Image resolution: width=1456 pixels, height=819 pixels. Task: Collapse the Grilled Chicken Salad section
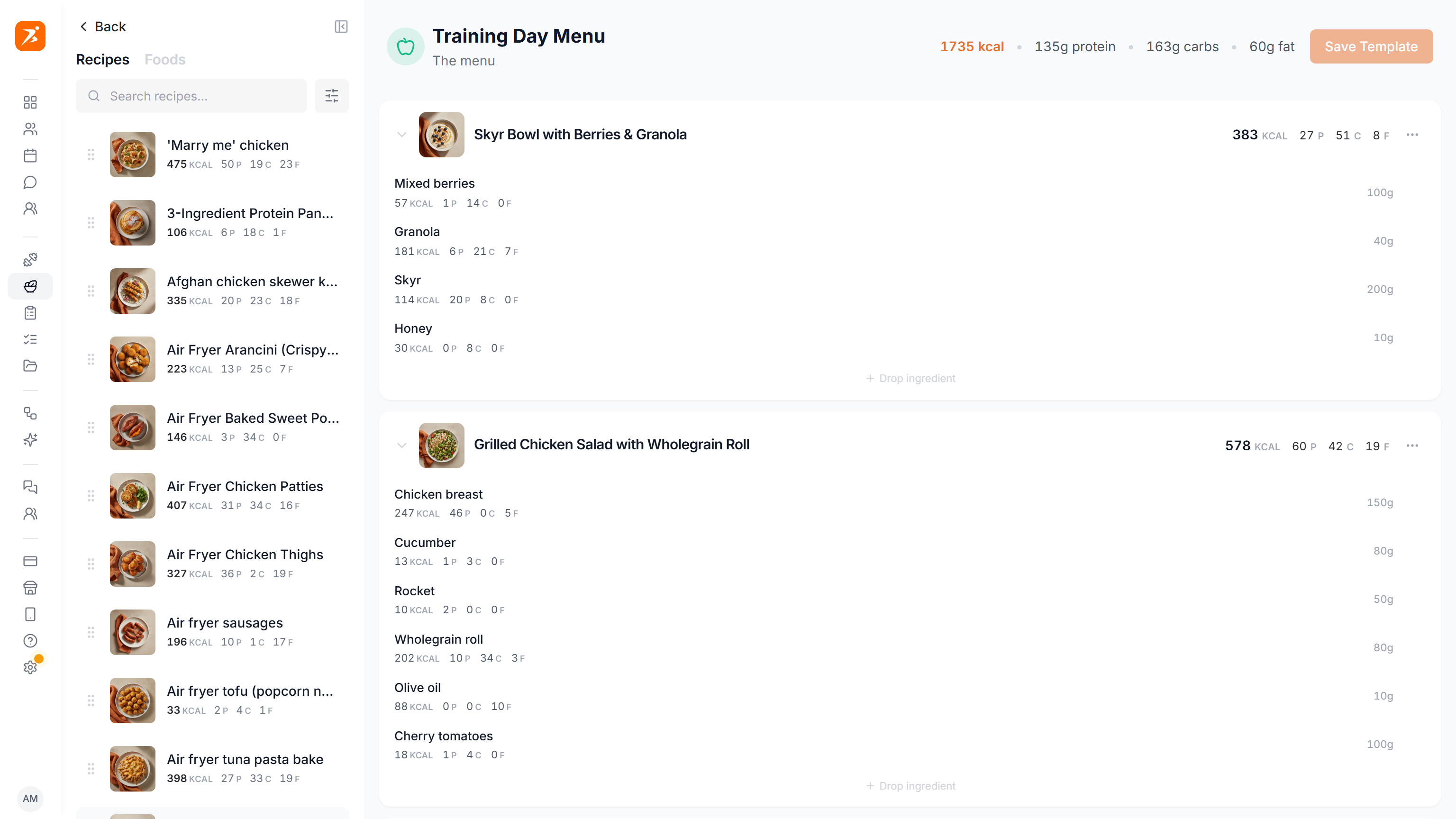(x=401, y=446)
